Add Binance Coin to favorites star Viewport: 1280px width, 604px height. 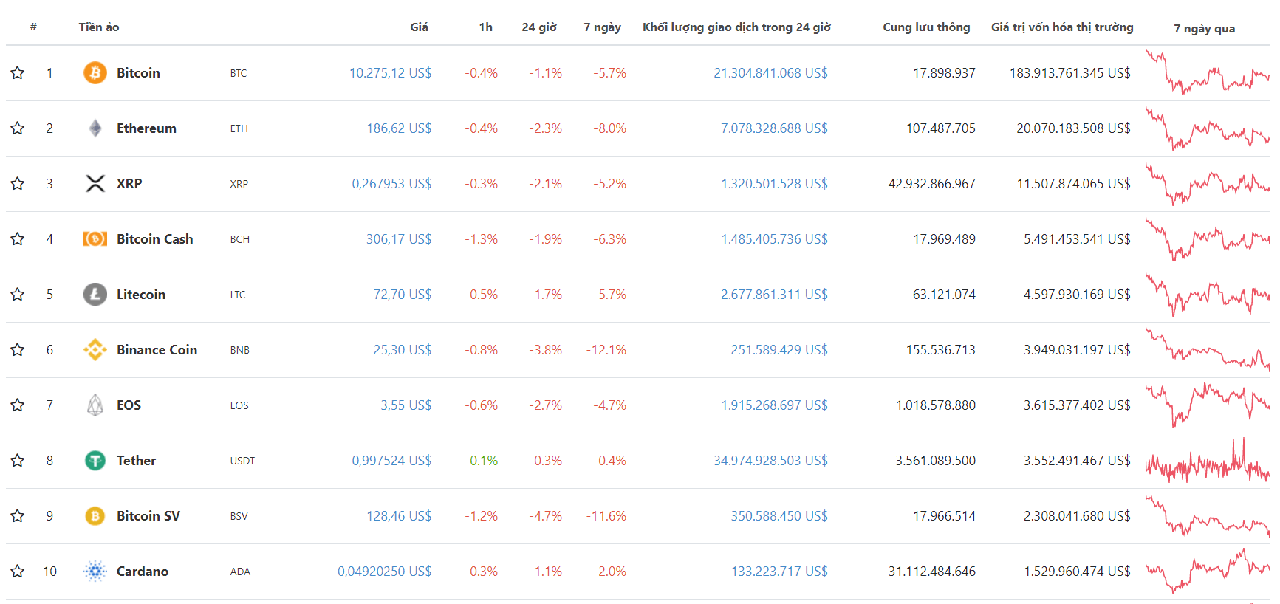pos(17,350)
